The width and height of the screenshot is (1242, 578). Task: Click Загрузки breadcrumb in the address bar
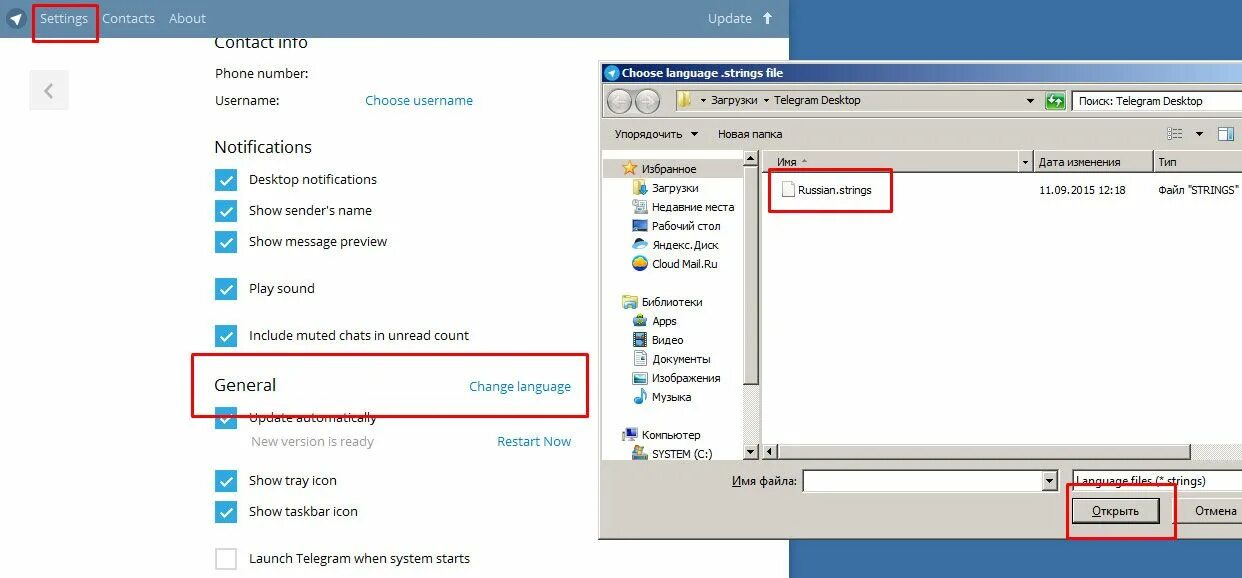click(x=734, y=101)
